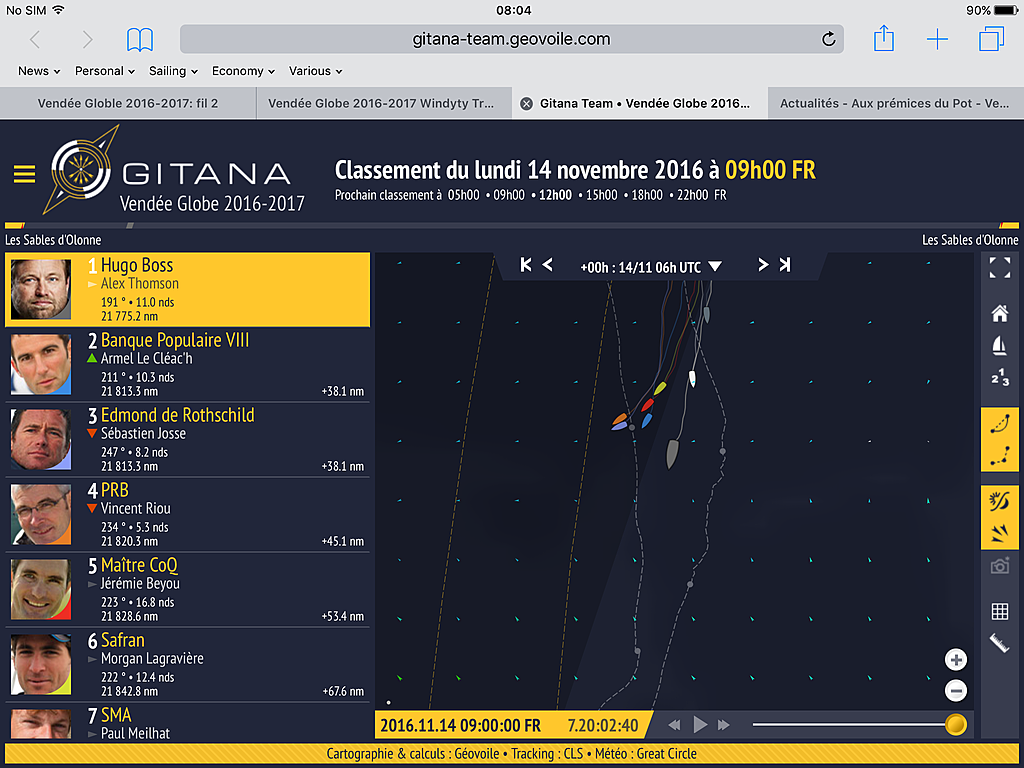Toggle the boat route tracks display
The height and width of the screenshot is (768, 1024).
coord(999,424)
